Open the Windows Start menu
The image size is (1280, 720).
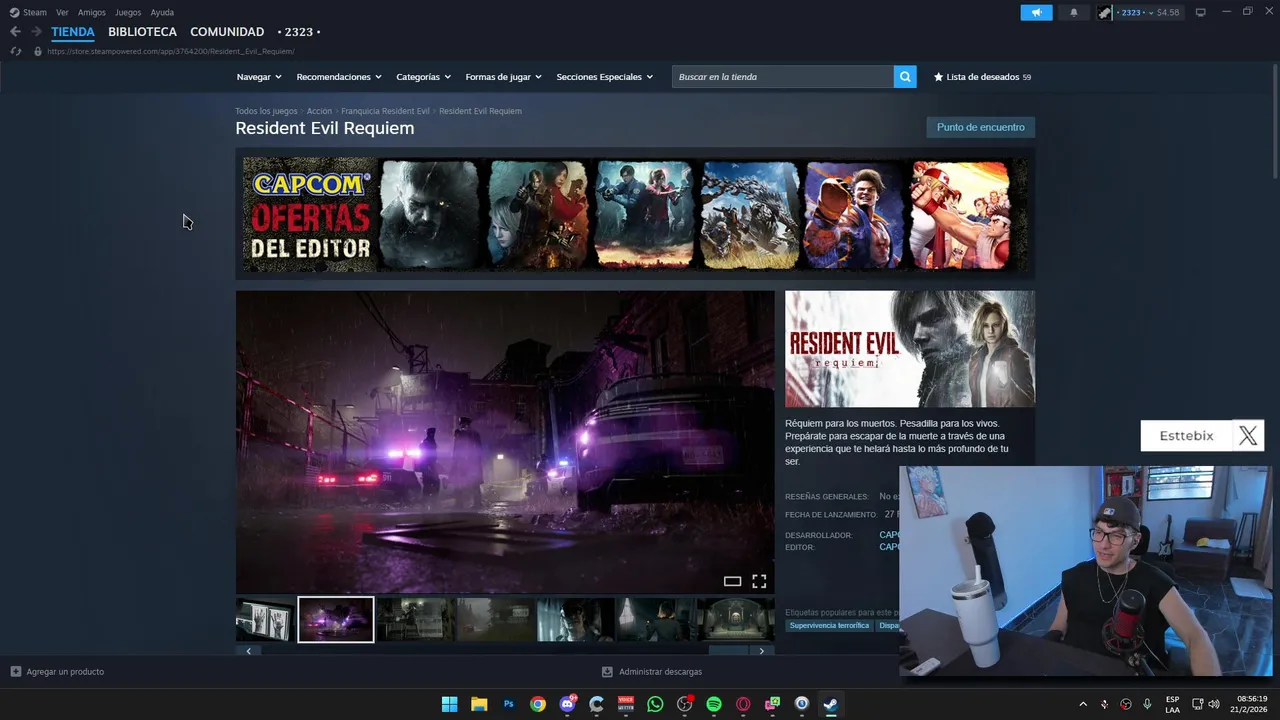pos(450,704)
